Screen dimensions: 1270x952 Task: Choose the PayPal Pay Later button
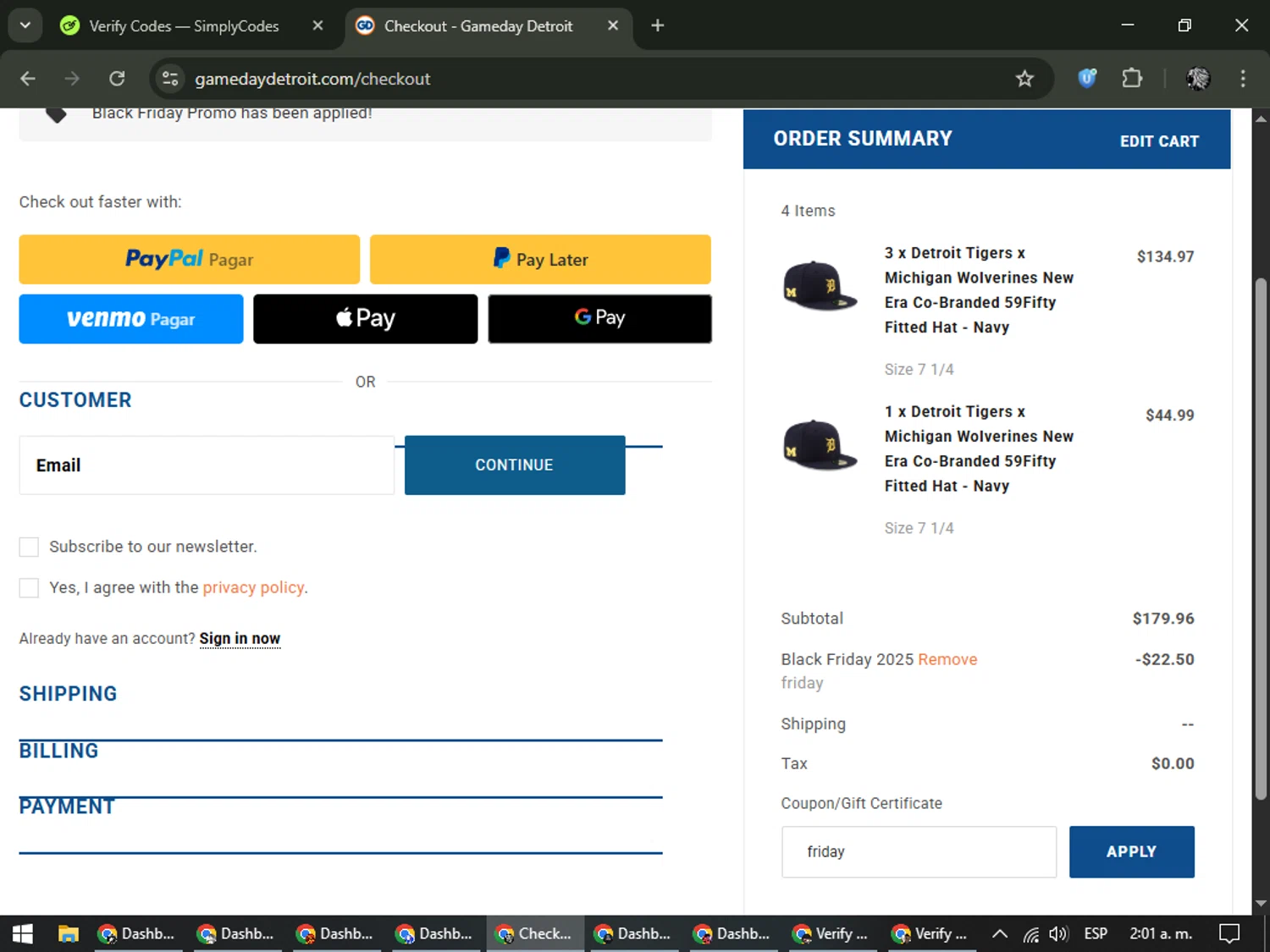click(540, 259)
